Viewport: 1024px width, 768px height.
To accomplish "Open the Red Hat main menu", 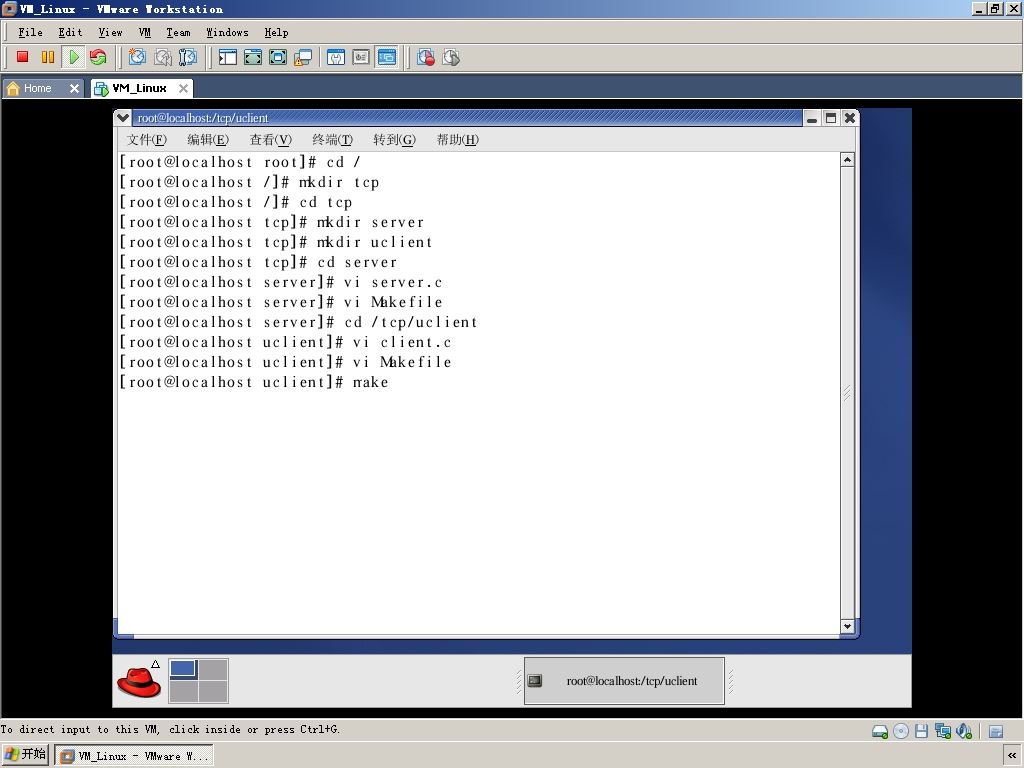I will [138, 682].
